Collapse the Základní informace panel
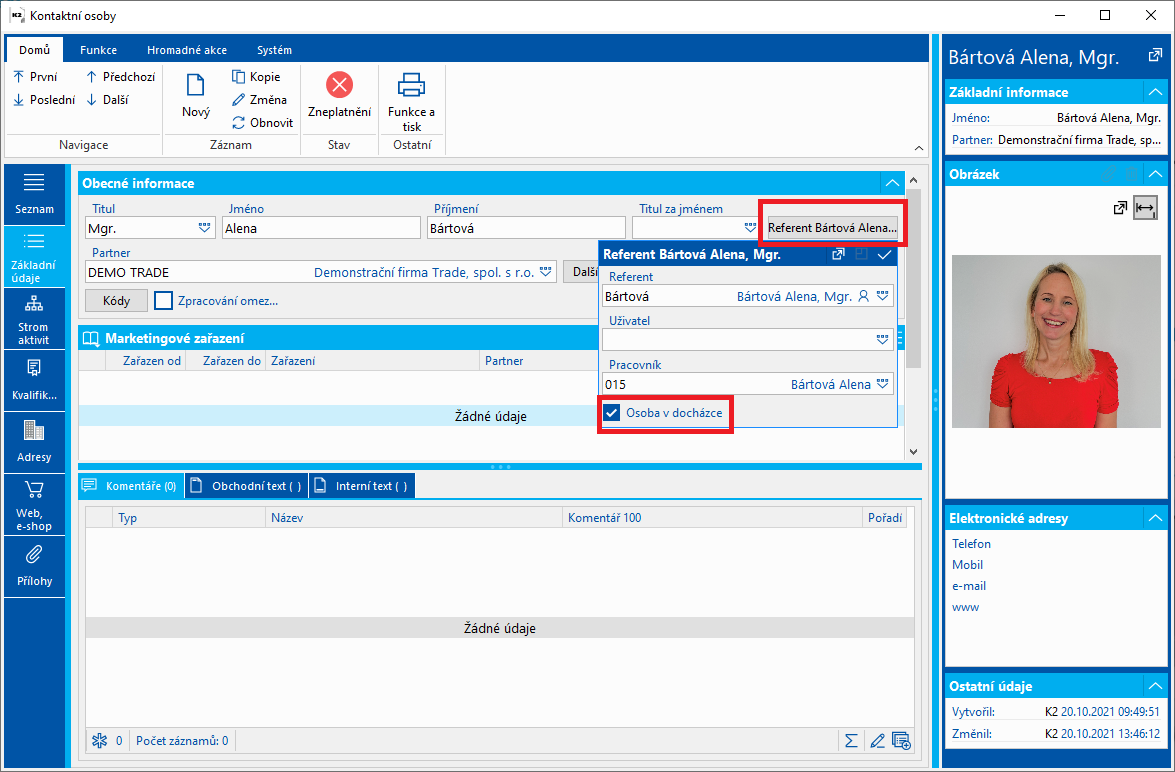 (x=1154, y=92)
